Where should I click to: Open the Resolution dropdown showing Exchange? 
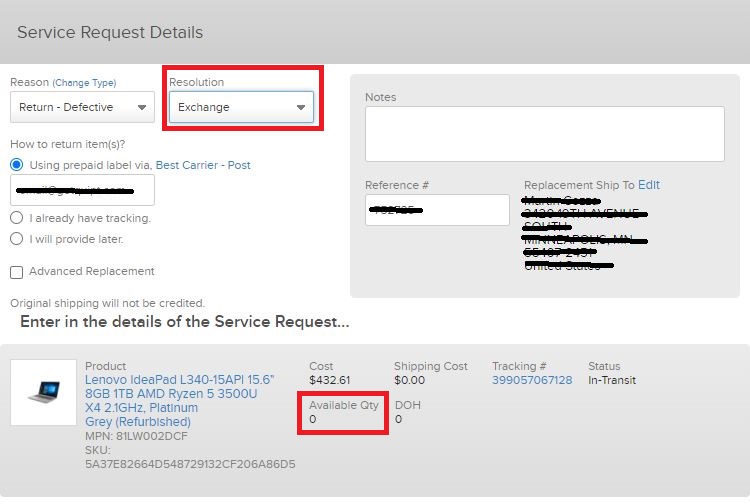242,107
